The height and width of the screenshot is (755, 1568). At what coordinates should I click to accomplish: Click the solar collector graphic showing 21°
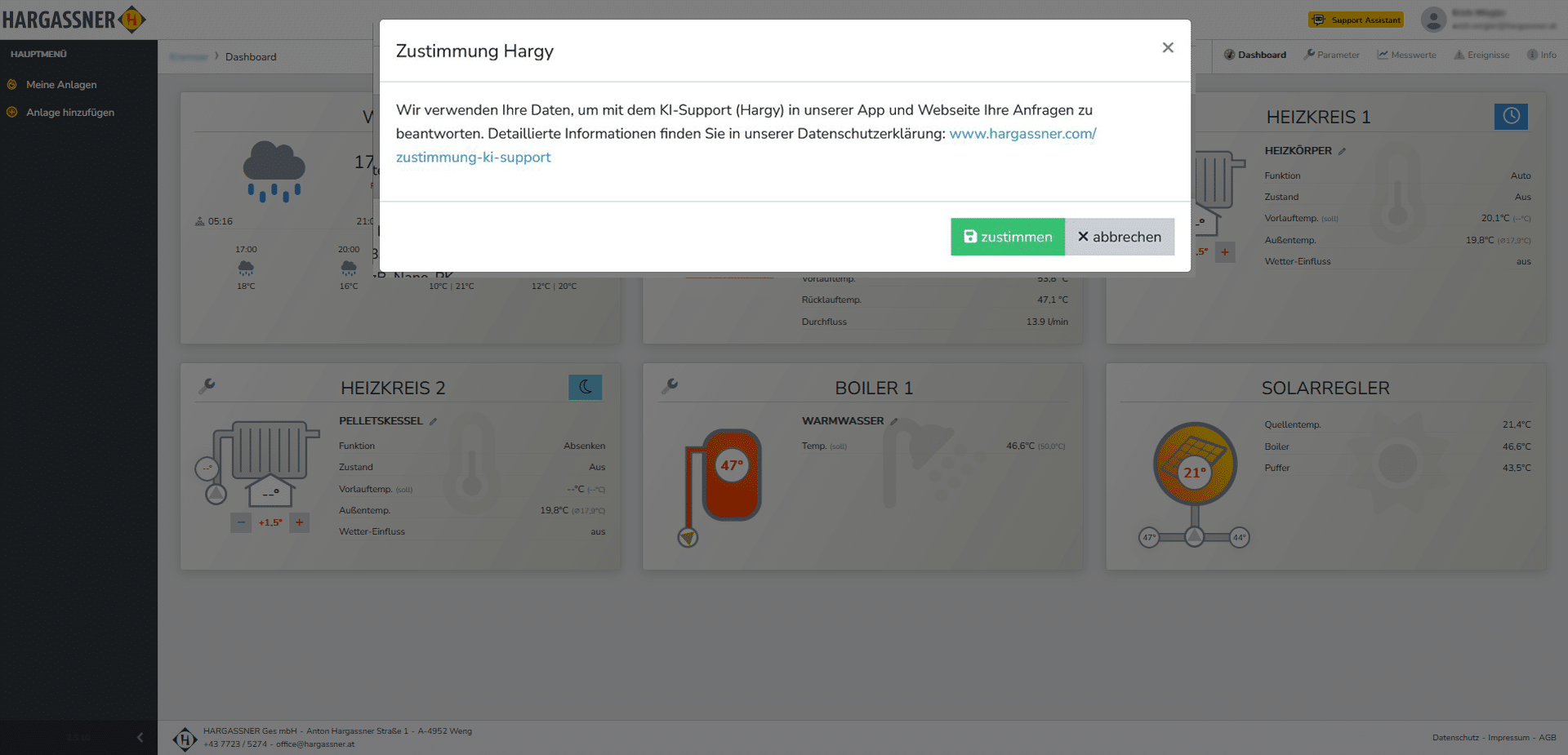pos(1195,464)
